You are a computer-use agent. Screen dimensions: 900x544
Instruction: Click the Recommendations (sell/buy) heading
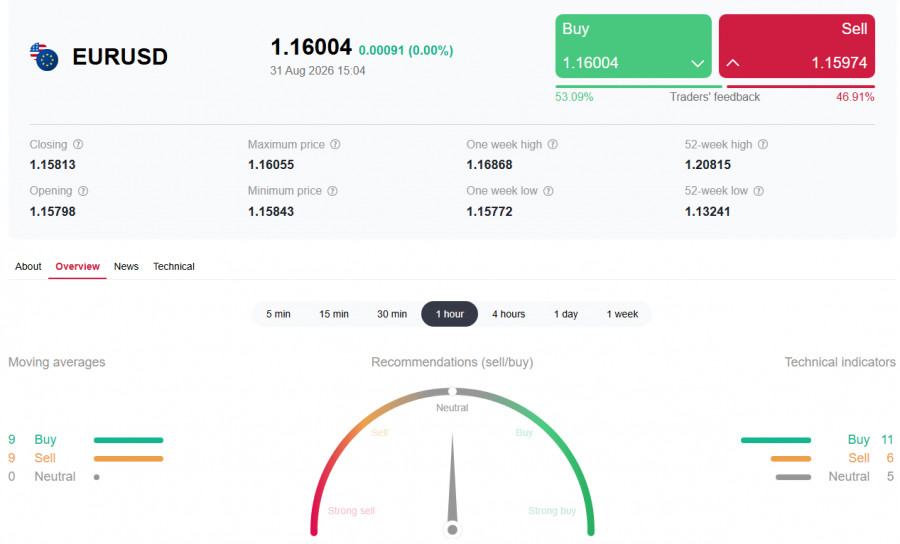pyautogui.click(x=452, y=362)
